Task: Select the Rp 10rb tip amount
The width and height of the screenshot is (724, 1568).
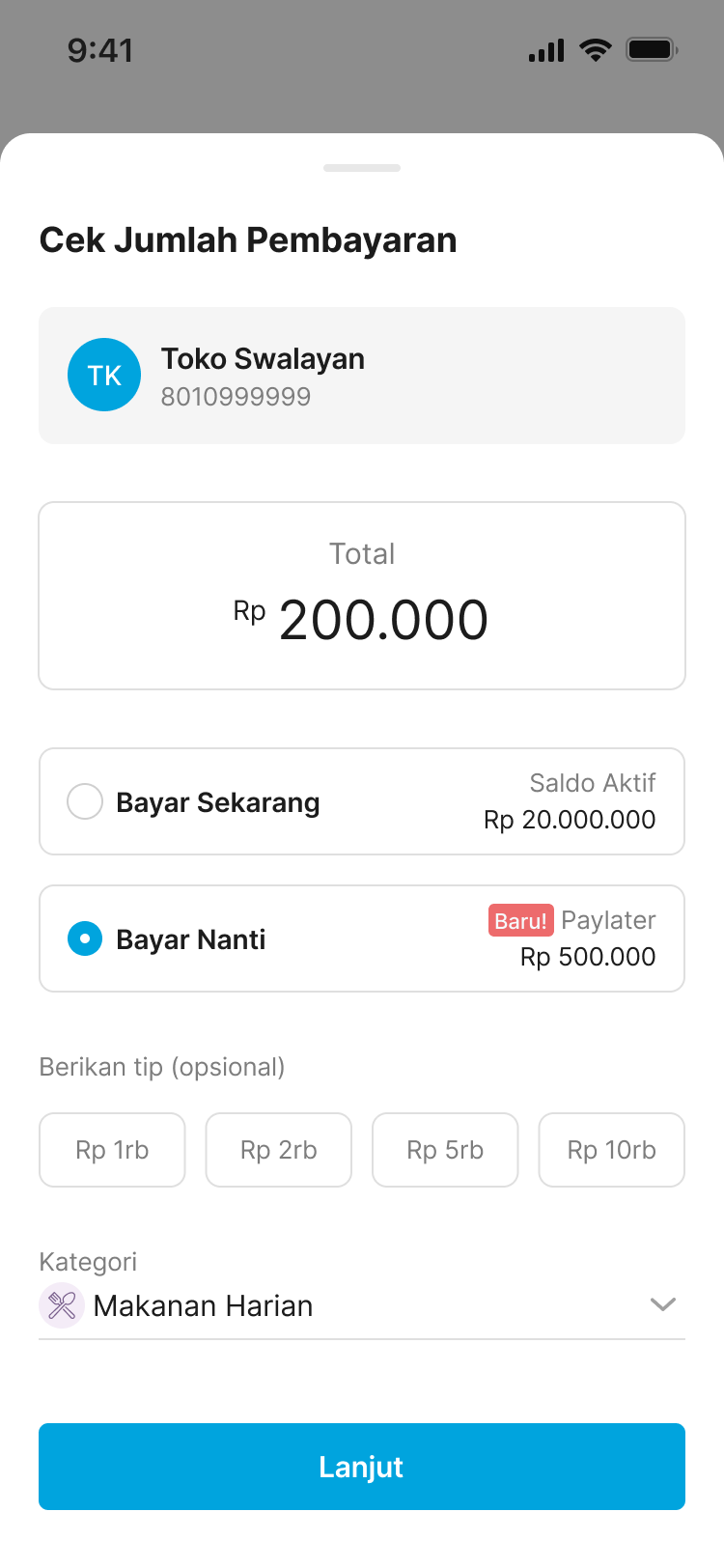Action: (611, 1150)
